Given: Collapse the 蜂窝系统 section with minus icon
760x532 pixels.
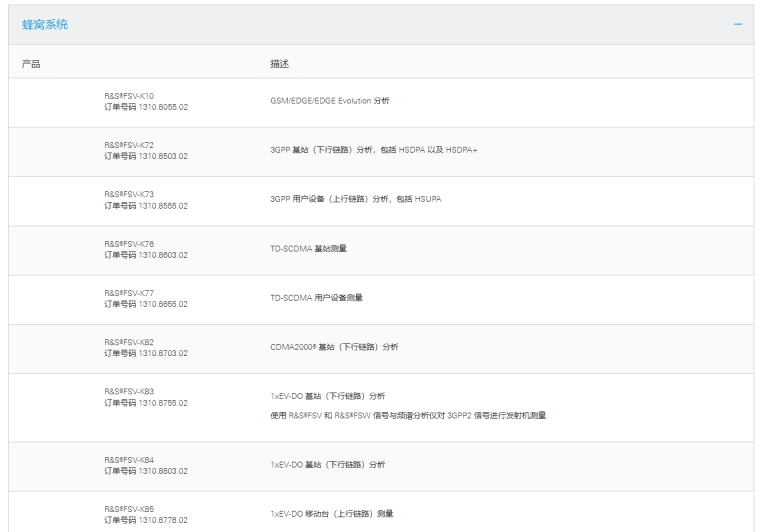Looking at the screenshot, I should pos(737,24).
